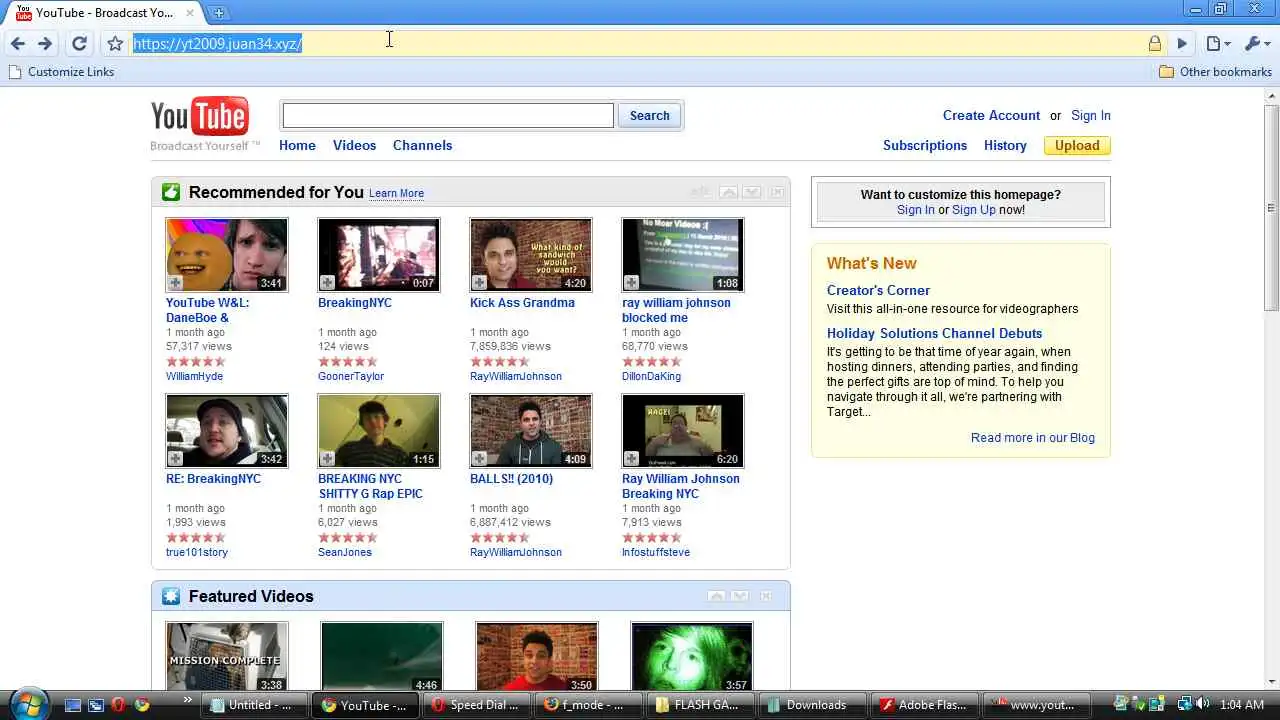Click the padlock icon in address bar
This screenshot has width=1280, height=720.
[x=1155, y=43]
